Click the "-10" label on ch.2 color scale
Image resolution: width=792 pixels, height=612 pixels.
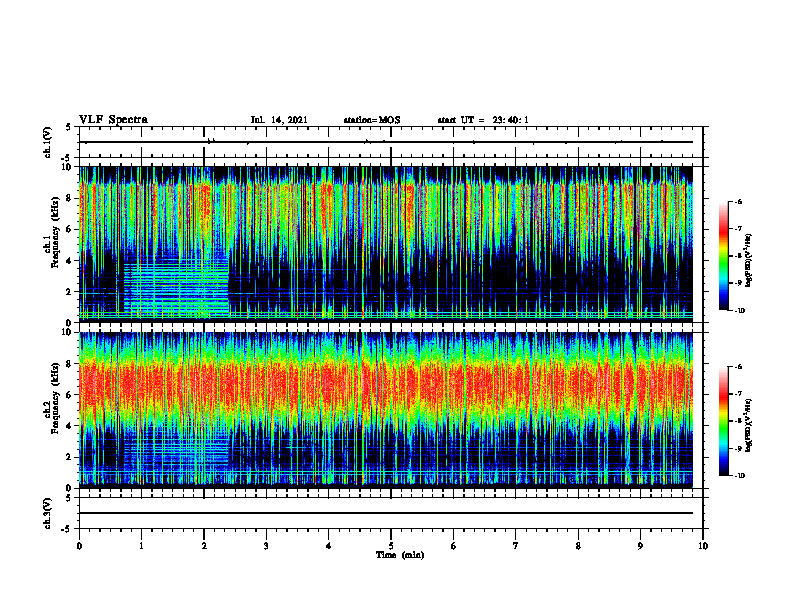739,476
